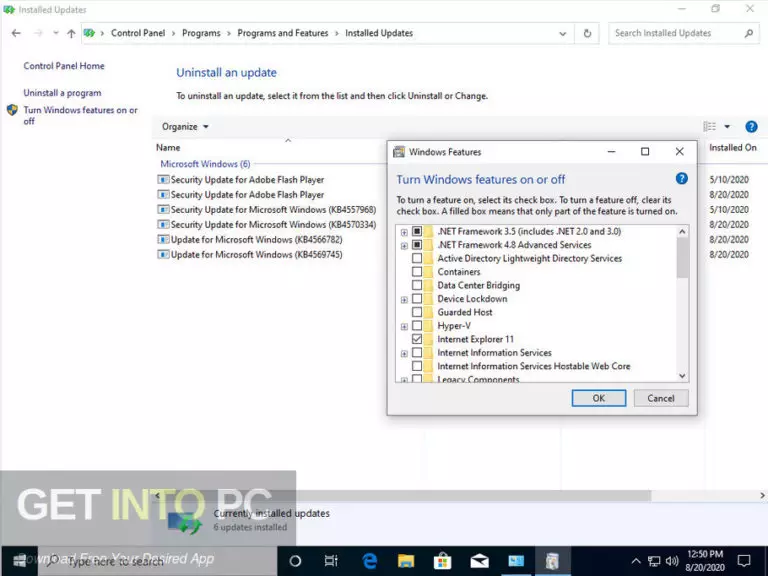The width and height of the screenshot is (768, 576).
Task: Open the notification center icon
Action: [x=744, y=561]
